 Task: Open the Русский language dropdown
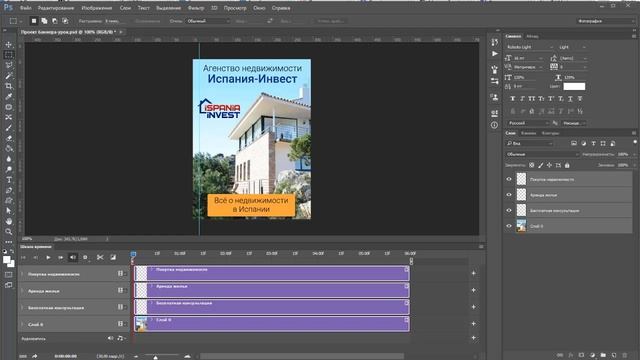click(528, 123)
